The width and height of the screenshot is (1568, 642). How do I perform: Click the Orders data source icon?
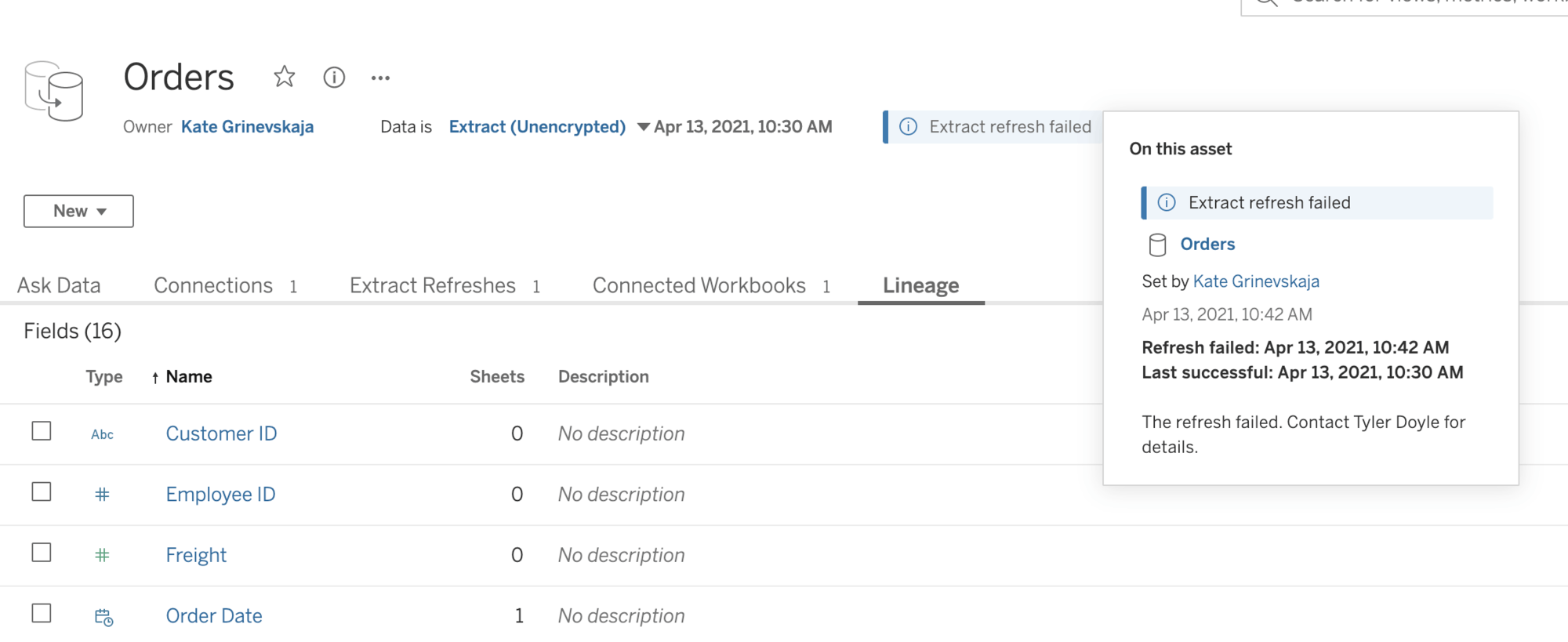pyautogui.click(x=54, y=92)
